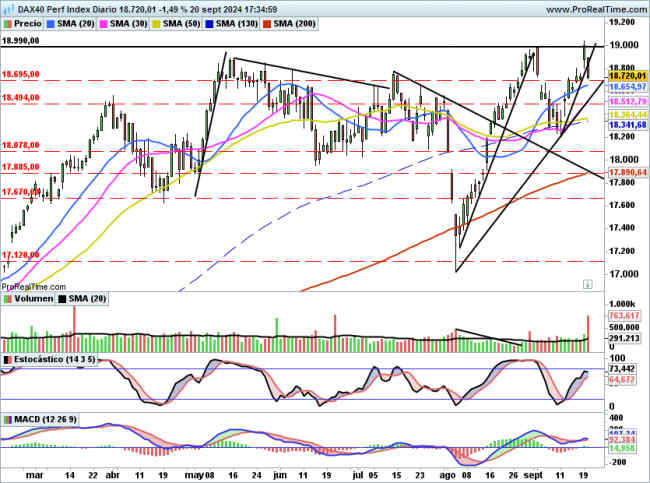Click the jul date on the time axis
The image size is (650, 483).
(358, 475)
